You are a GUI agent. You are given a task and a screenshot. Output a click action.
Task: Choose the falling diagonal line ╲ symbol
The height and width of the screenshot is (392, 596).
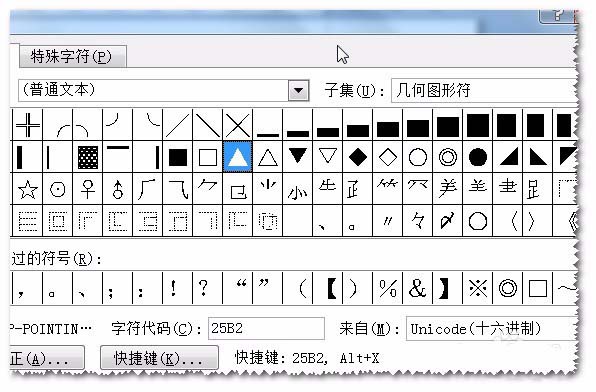coord(208,125)
